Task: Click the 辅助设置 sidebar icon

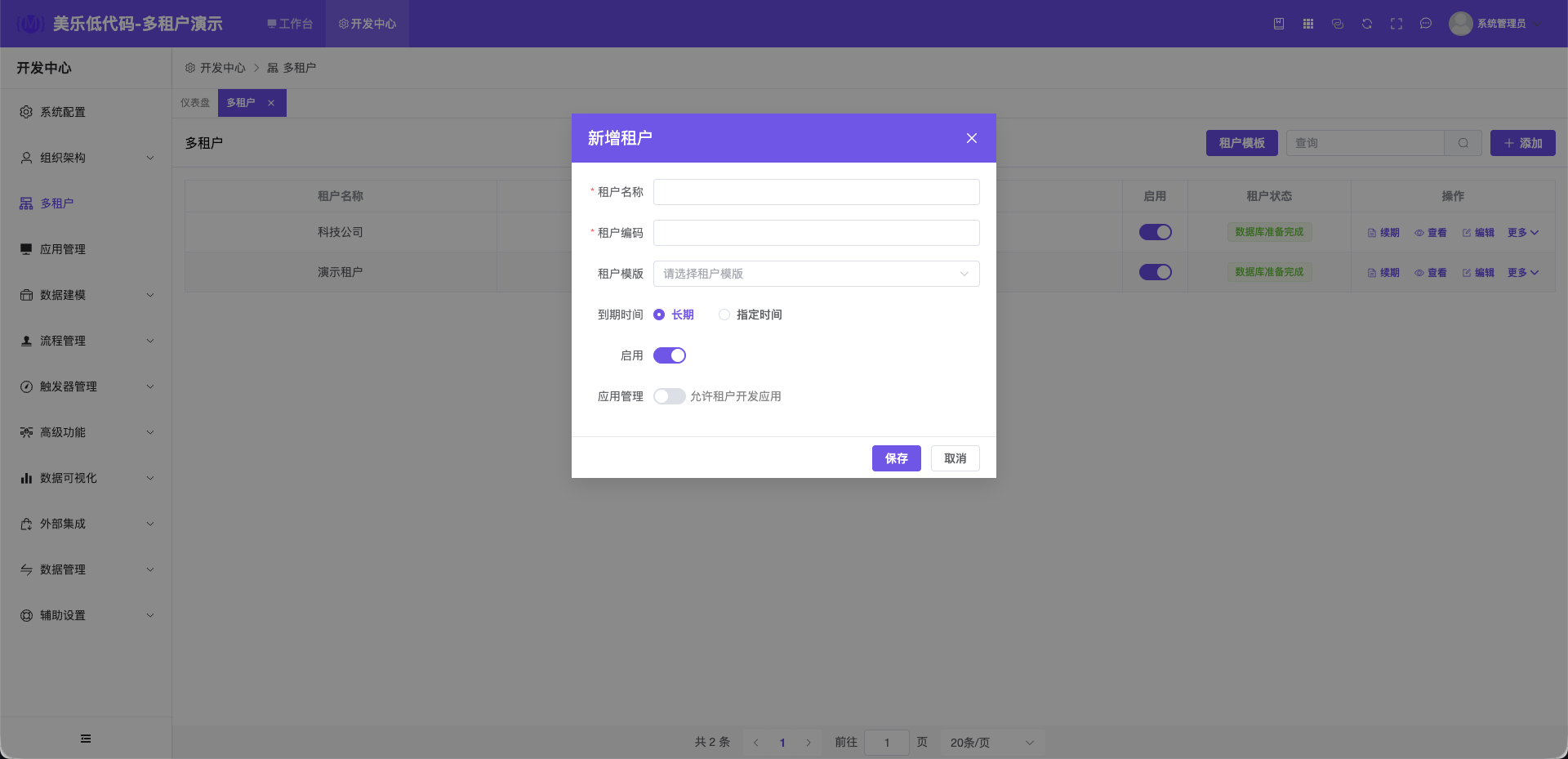Action: 26,615
